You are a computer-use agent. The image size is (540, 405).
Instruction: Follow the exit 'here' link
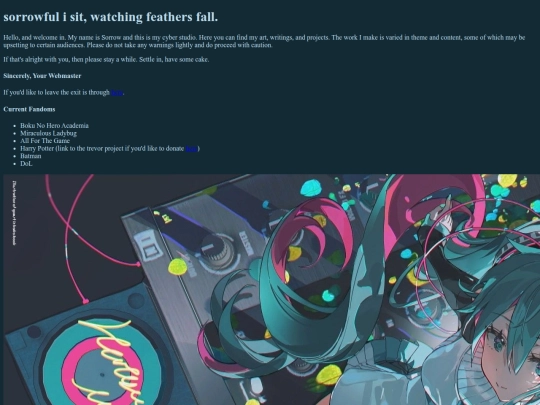pos(117,92)
